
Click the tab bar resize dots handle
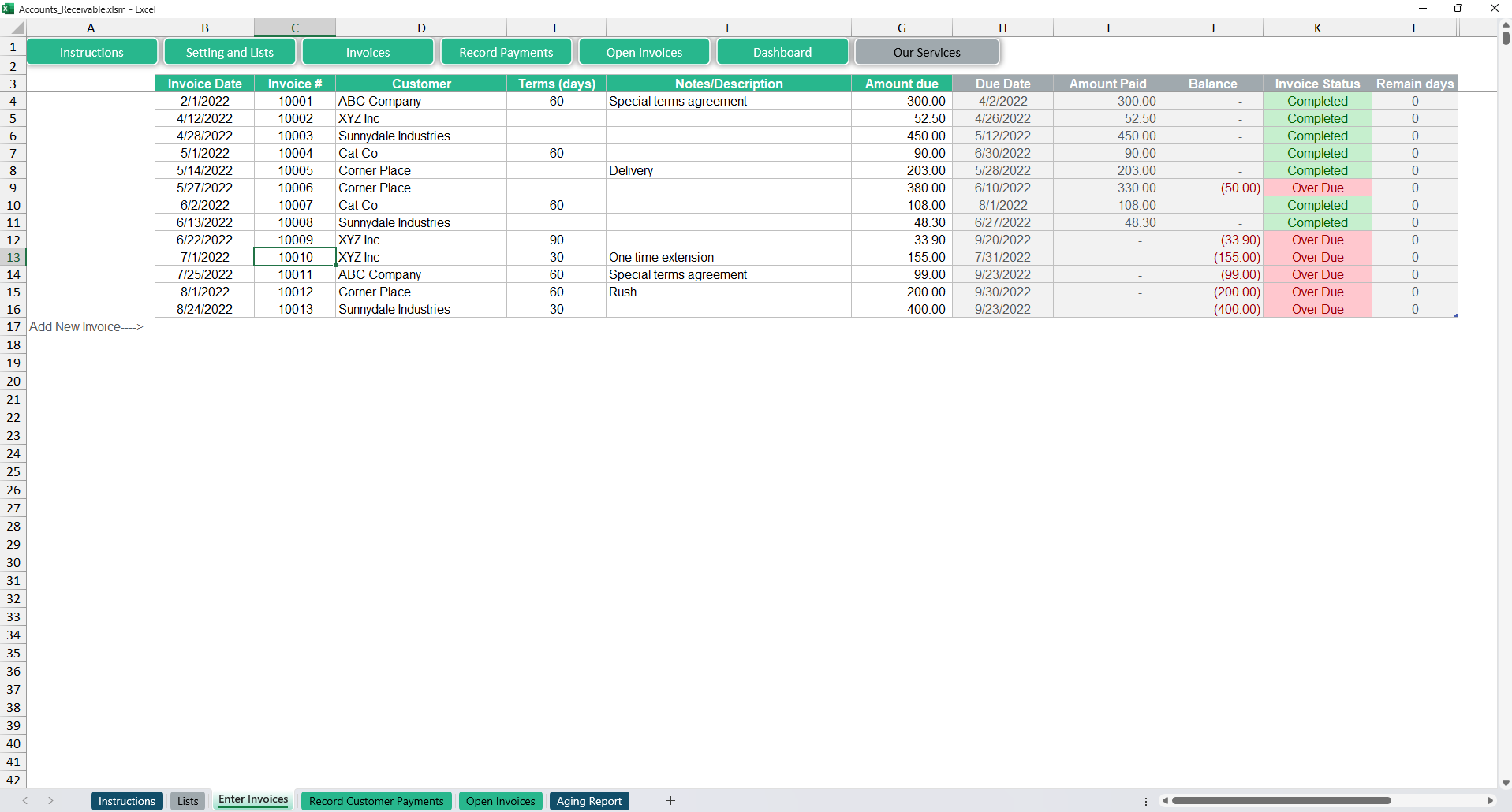click(x=1146, y=801)
